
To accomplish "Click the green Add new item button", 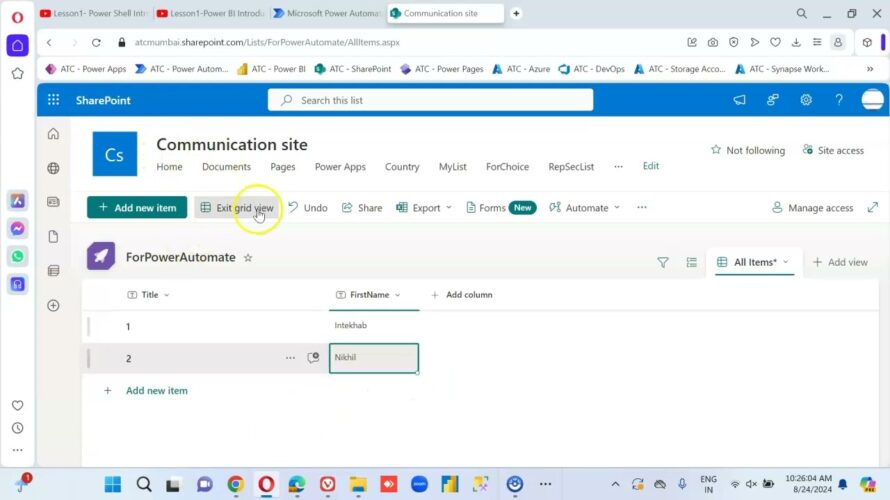I will (x=137, y=208).
